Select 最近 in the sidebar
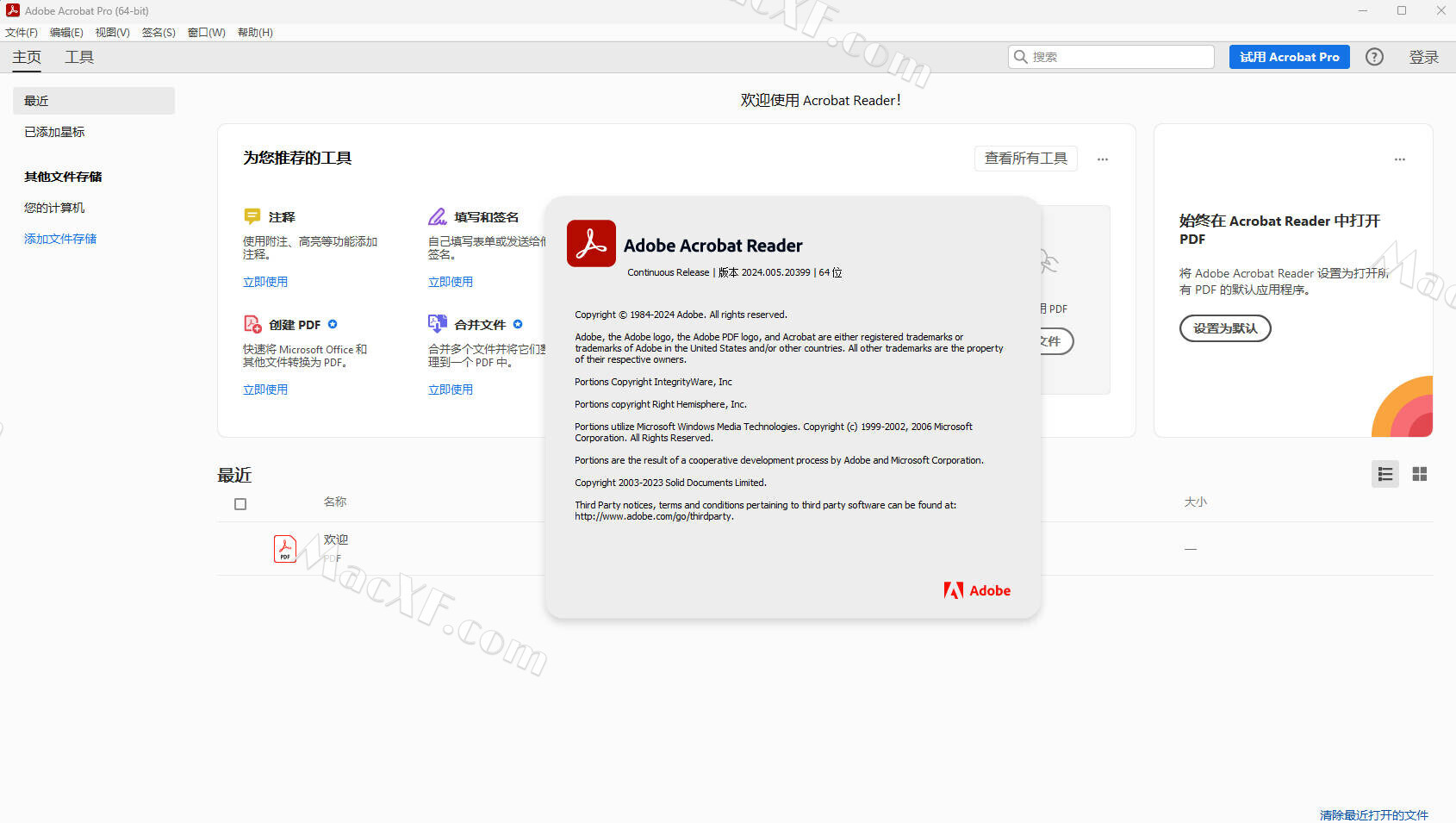Image resolution: width=1456 pixels, height=823 pixels. pos(94,101)
